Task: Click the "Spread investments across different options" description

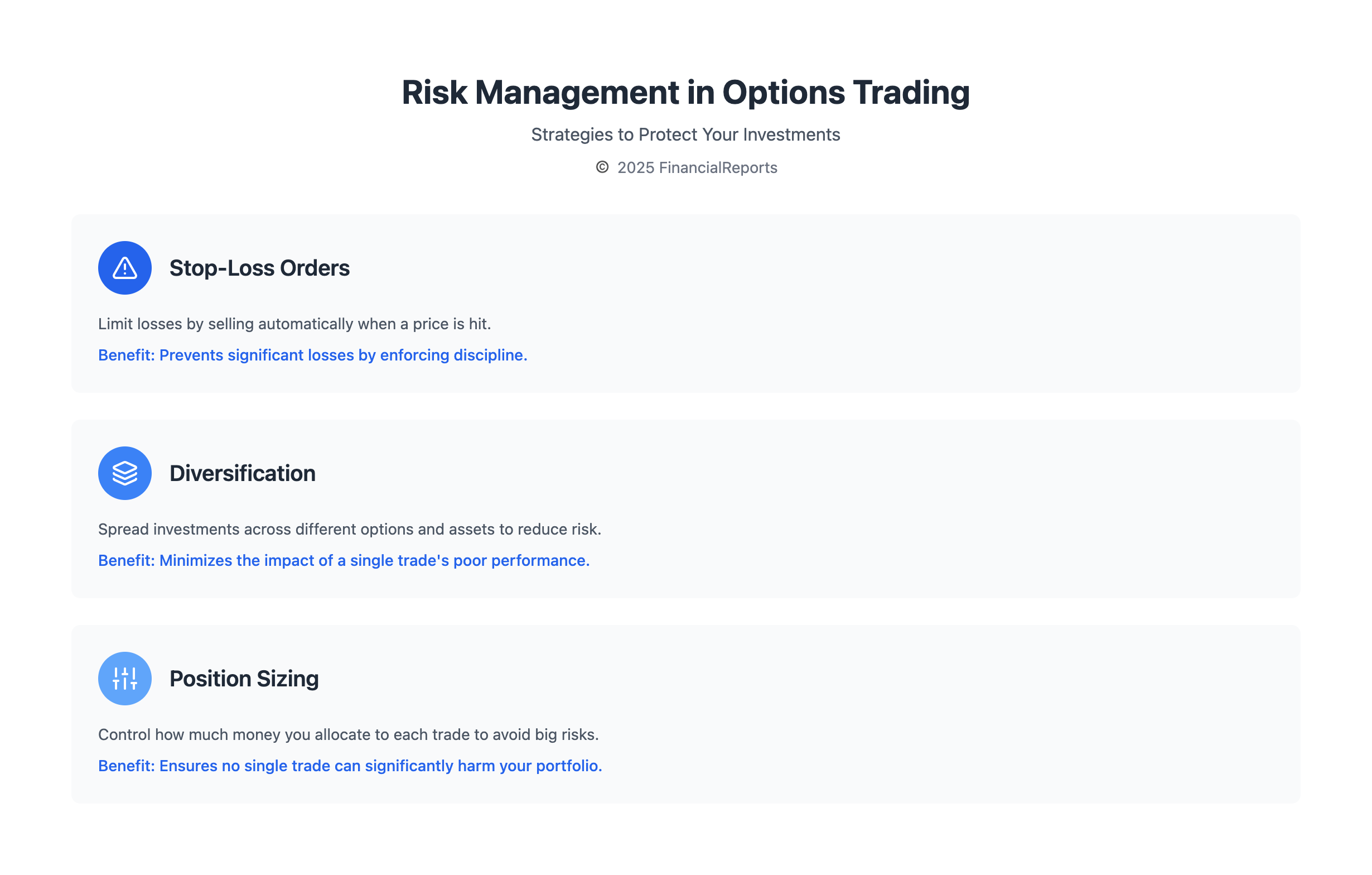Action: tap(349, 529)
